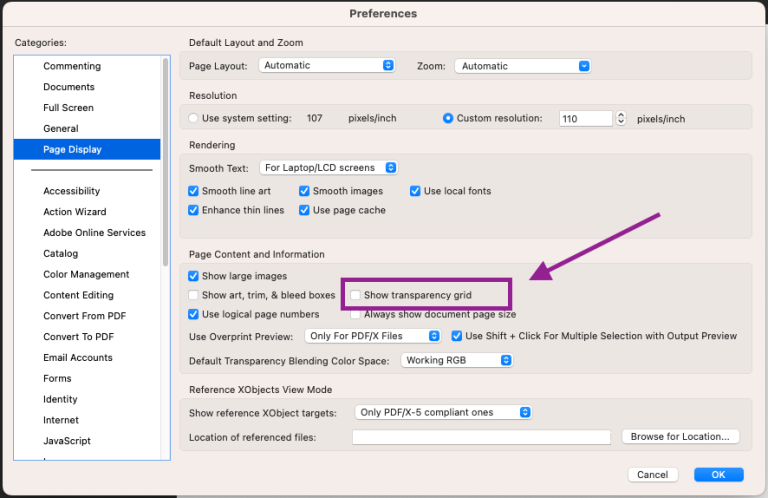This screenshot has width=768, height=498.
Task: Select the Page Display category
Action: coord(87,149)
